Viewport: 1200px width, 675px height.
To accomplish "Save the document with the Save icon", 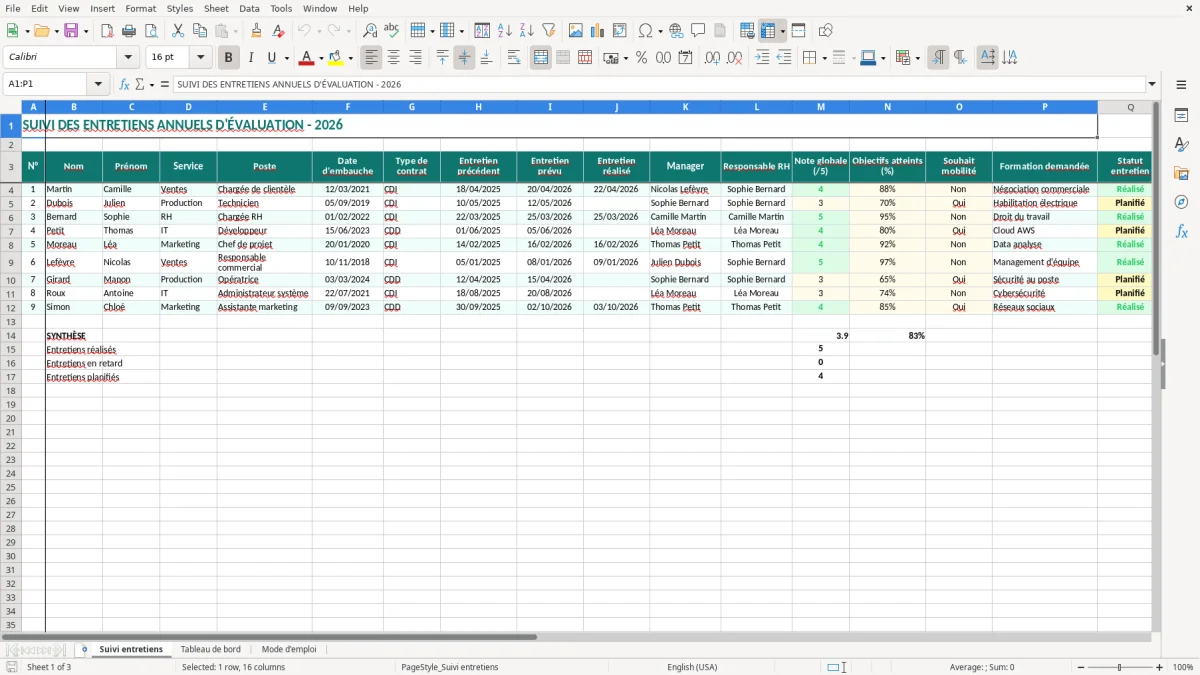I will click(71, 31).
